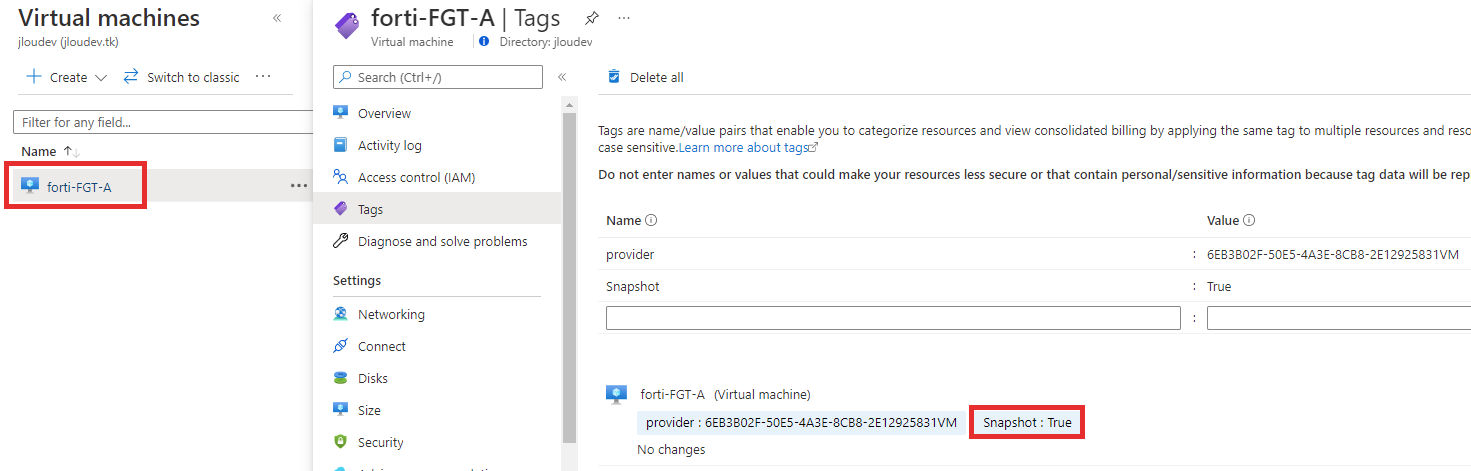Viewport: 1471px width, 471px height.
Task: Click the Overview monitor icon
Action: (340, 113)
